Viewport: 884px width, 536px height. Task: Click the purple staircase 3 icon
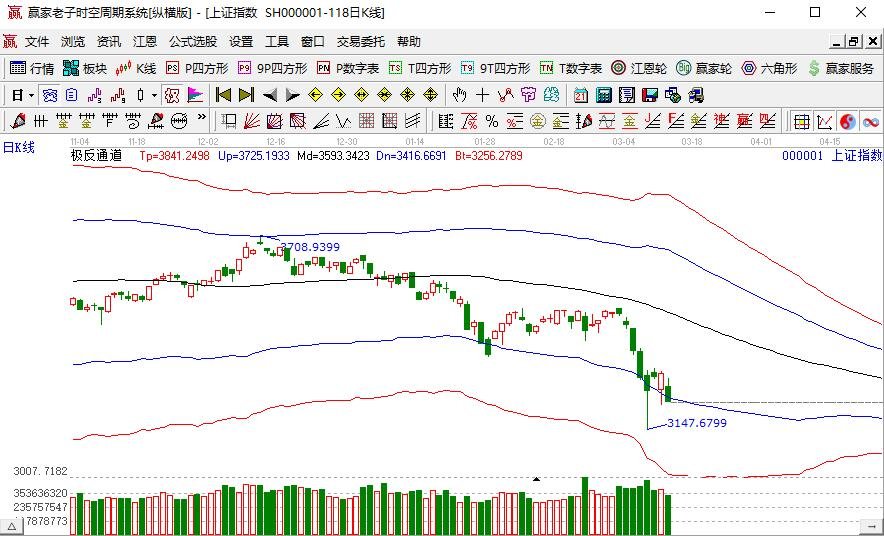click(x=95, y=95)
